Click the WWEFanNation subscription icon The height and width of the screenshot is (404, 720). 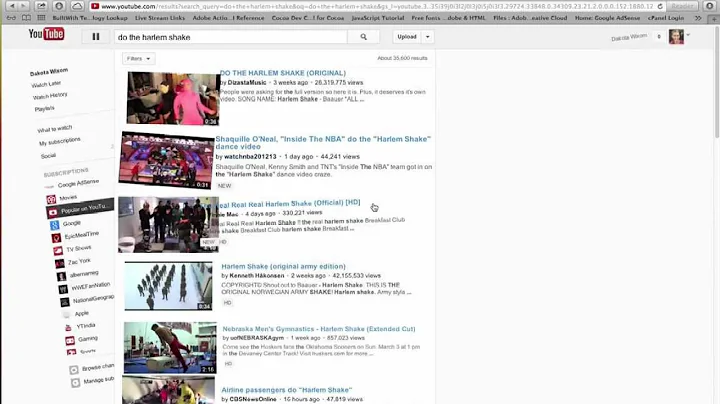pos(63,289)
